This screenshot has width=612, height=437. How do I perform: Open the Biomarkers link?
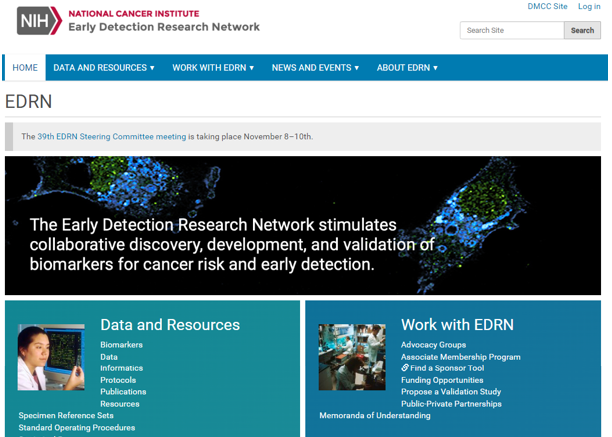pyautogui.click(x=121, y=345)
